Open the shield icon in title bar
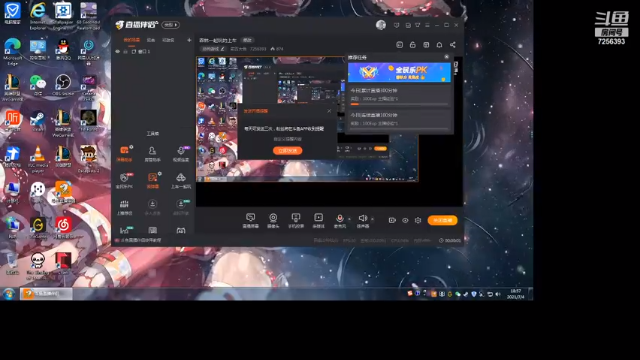Image resolution: width=640 pixels, height=360 pixels. tap(396, 25)
